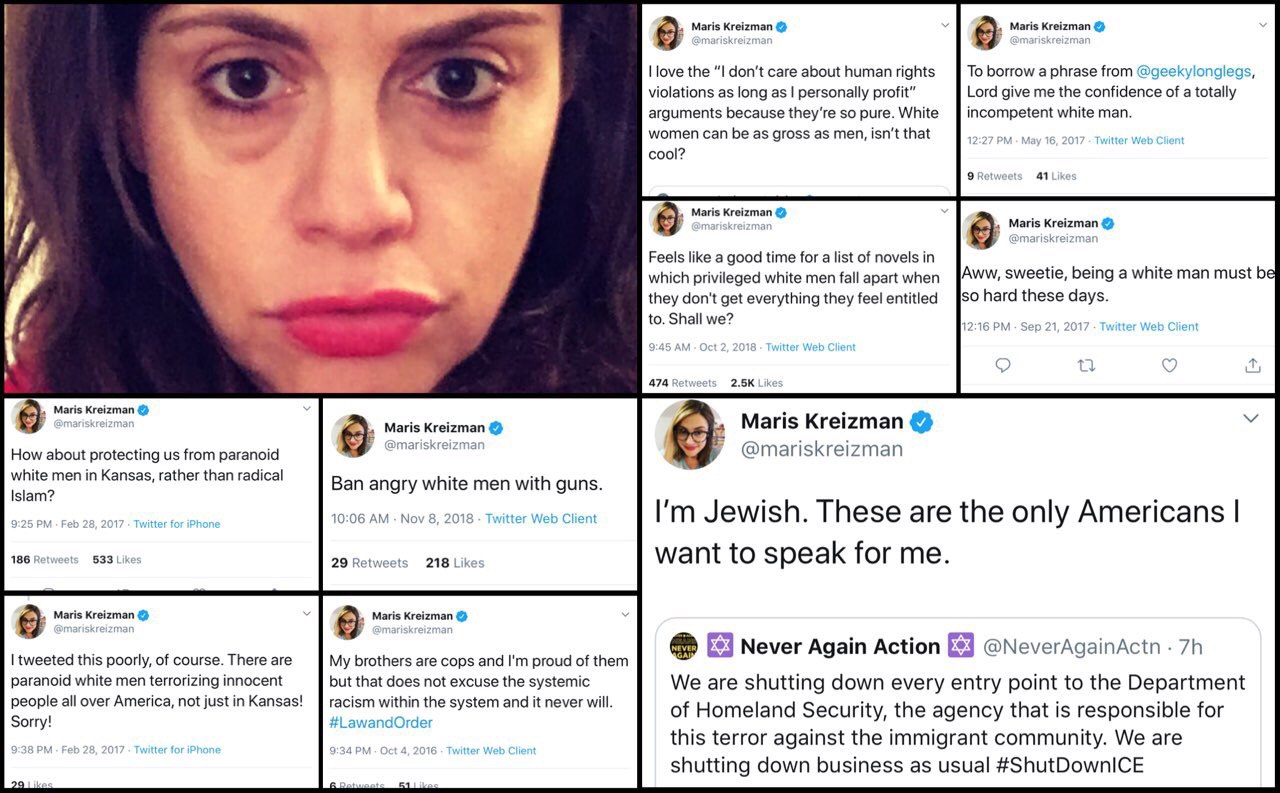Screen dimensions: 1280x793
Task: Click the #LawandOrder hashtag
Action: point(381,722)
